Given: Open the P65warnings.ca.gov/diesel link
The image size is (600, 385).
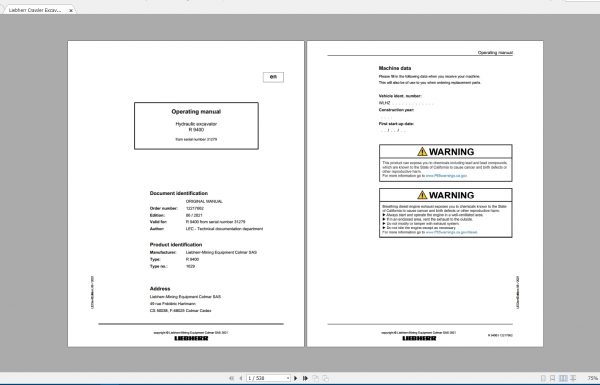Looking at the screenshot, I should pyautogui.click(x=452, y=232).
